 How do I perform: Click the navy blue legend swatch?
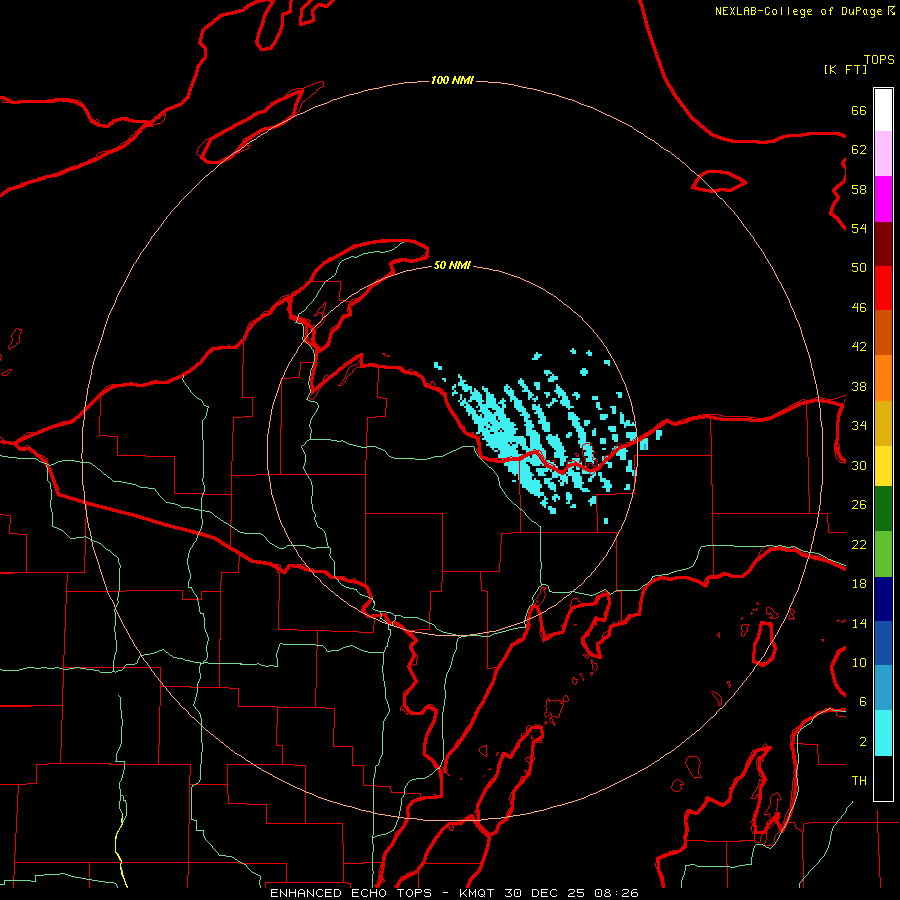pos(883,599)
